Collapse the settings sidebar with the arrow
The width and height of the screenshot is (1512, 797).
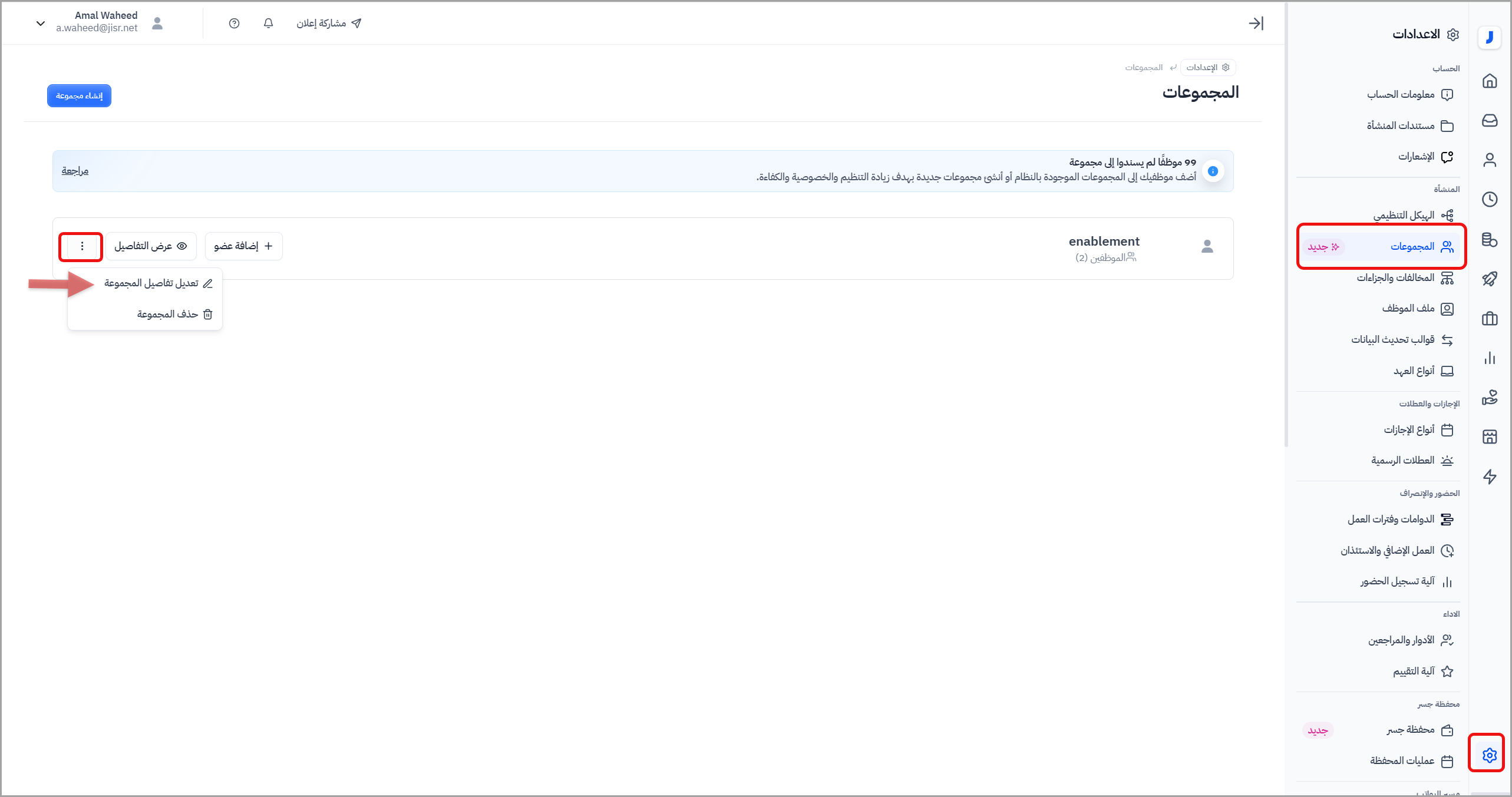[x=1255, y=24]
